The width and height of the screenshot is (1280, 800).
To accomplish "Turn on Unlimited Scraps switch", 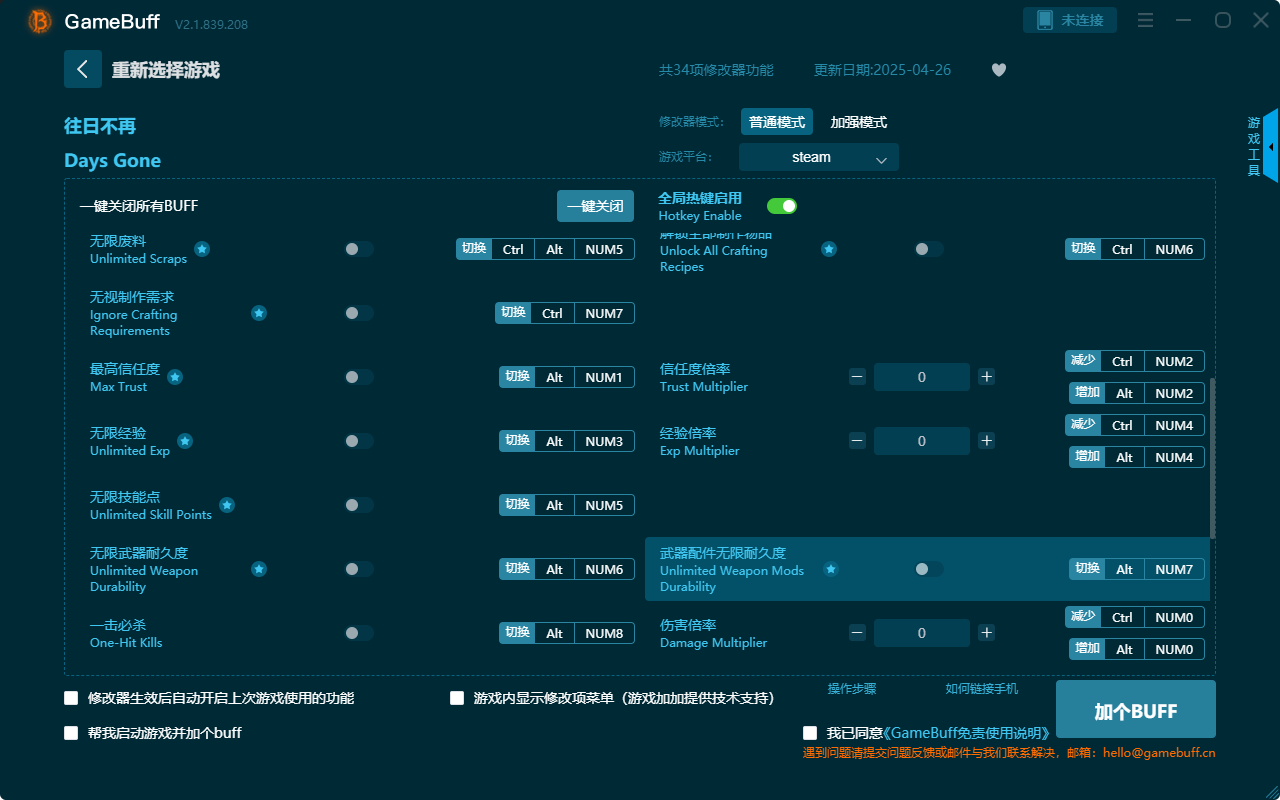I will click(358, 249).
